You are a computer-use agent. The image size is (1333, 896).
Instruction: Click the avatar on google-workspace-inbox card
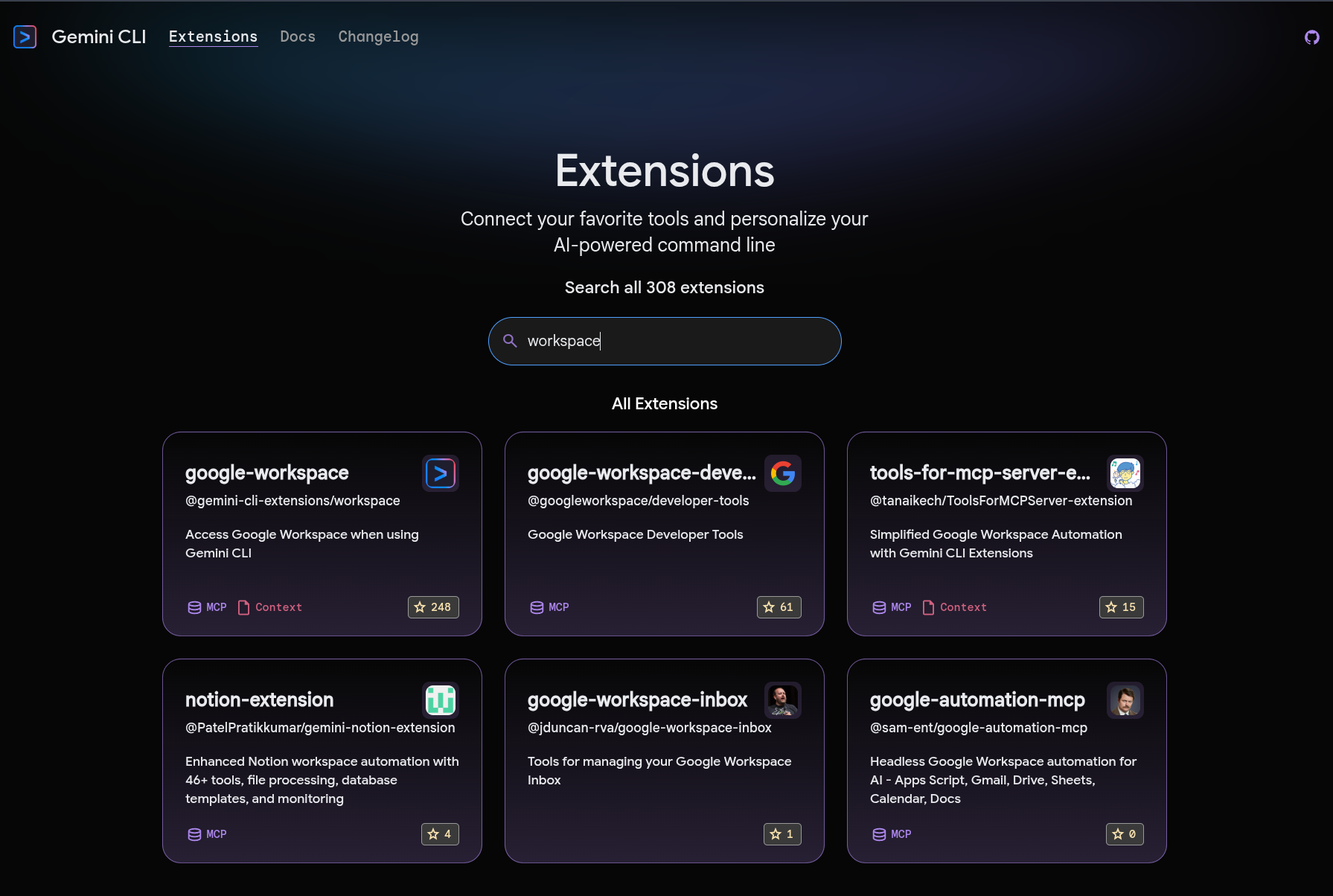(x=782, y=700)
